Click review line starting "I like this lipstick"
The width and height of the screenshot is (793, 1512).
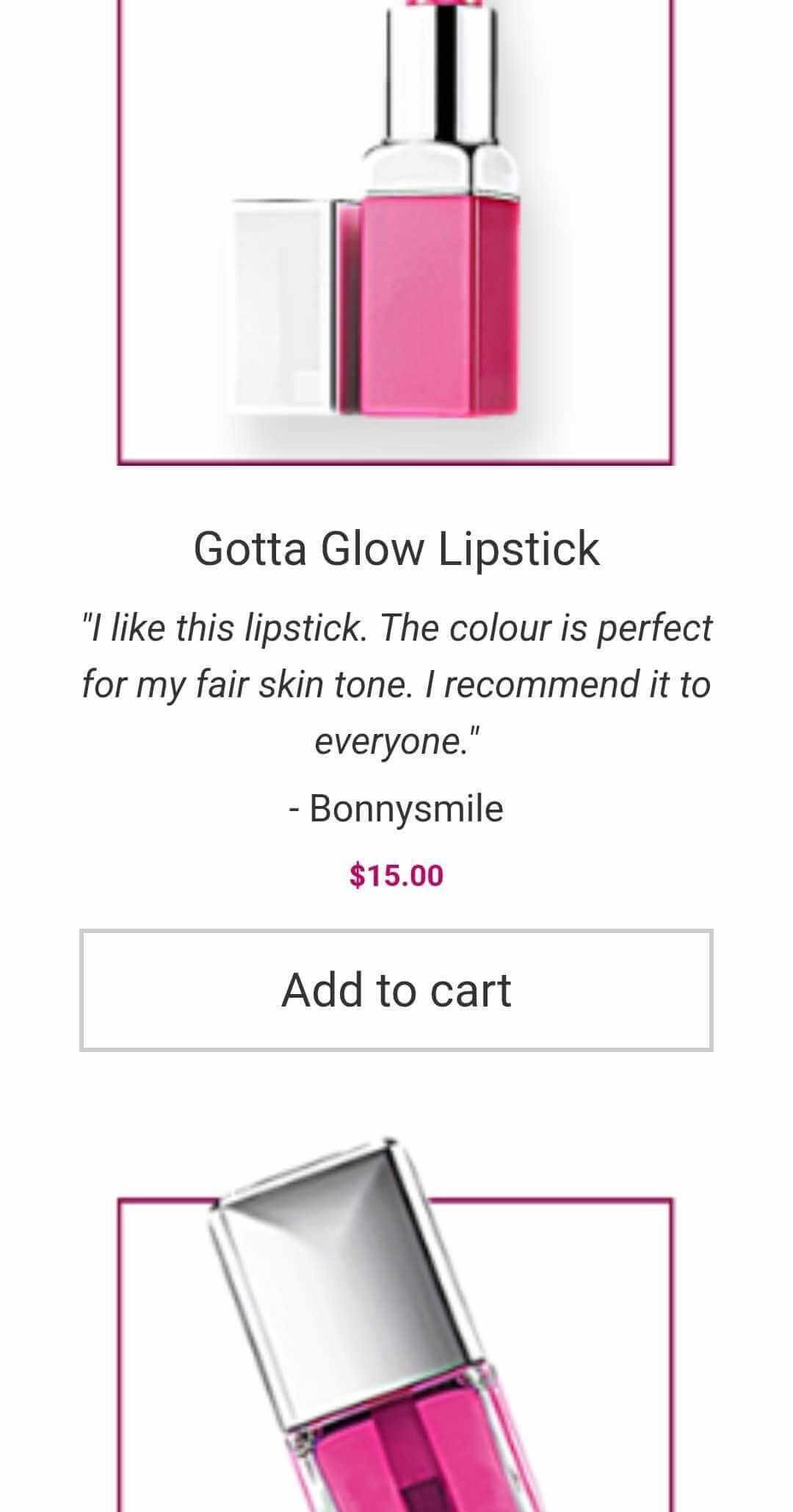click(x=396, y=628)
